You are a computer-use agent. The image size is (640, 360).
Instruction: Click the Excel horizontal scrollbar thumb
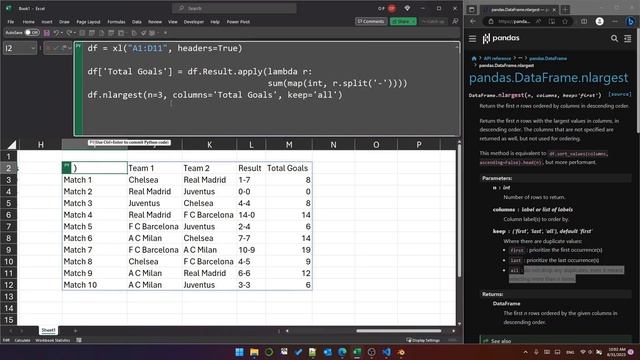398,331
